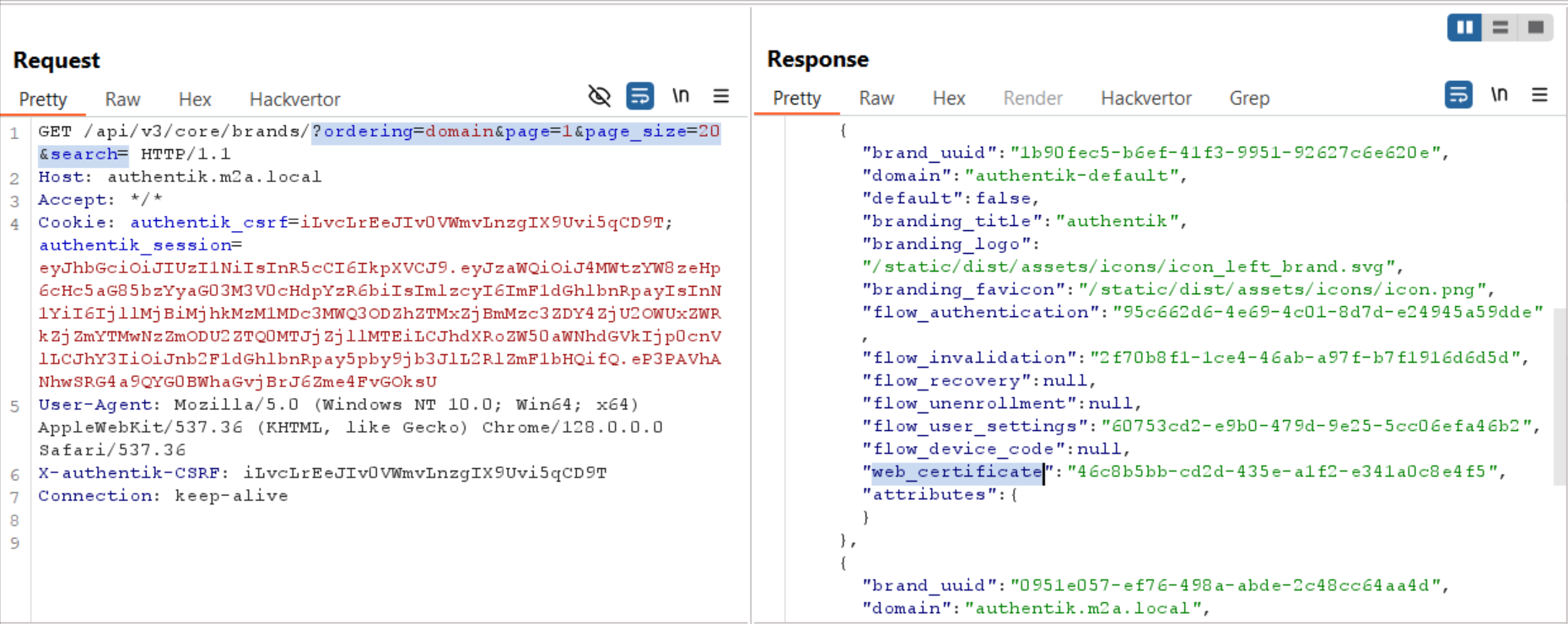This screenshot has height=624, width=1568.
Task: Click the Response panel vertical scrollbar
Action: 1560,396
